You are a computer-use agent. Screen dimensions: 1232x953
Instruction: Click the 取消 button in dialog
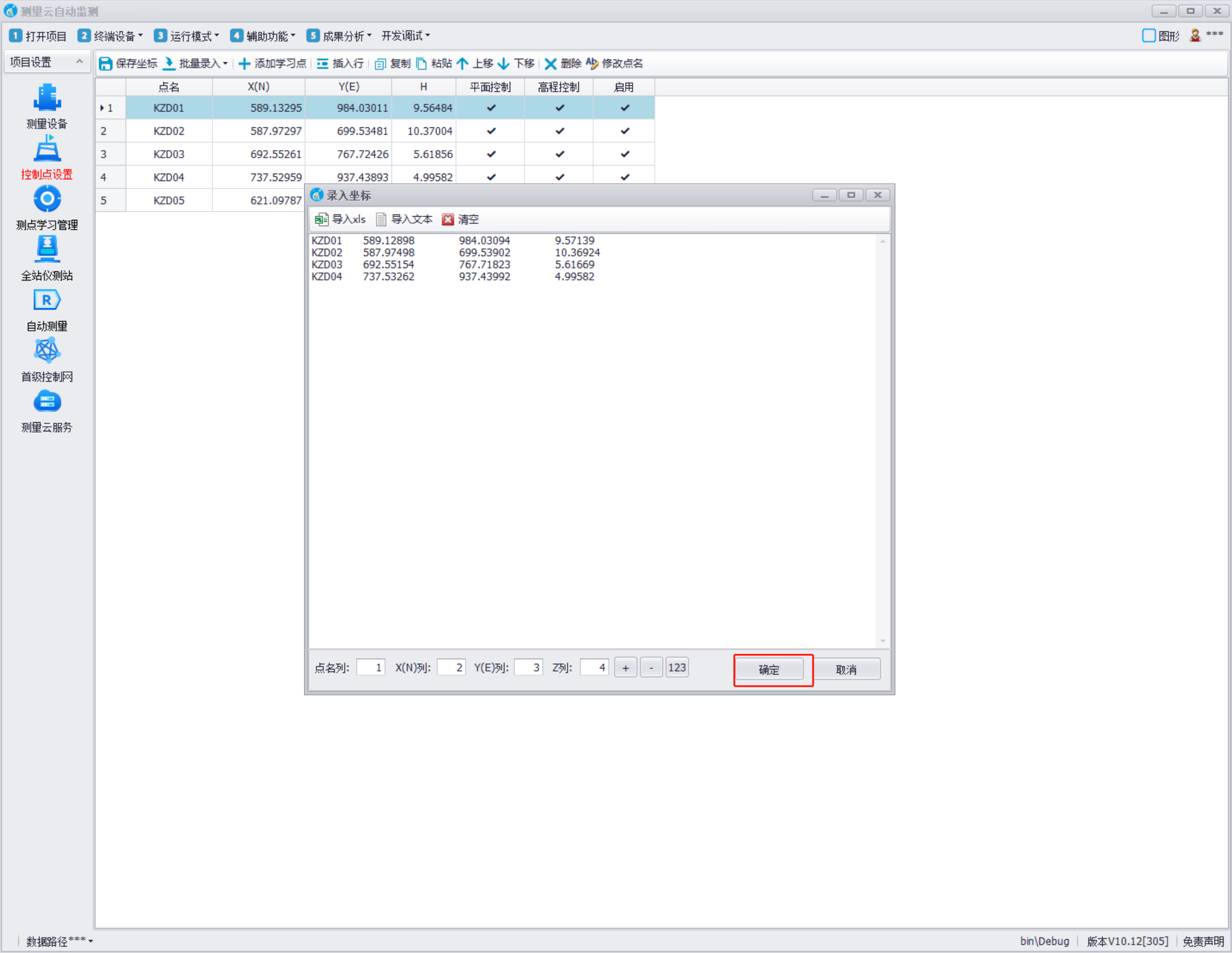846,670
